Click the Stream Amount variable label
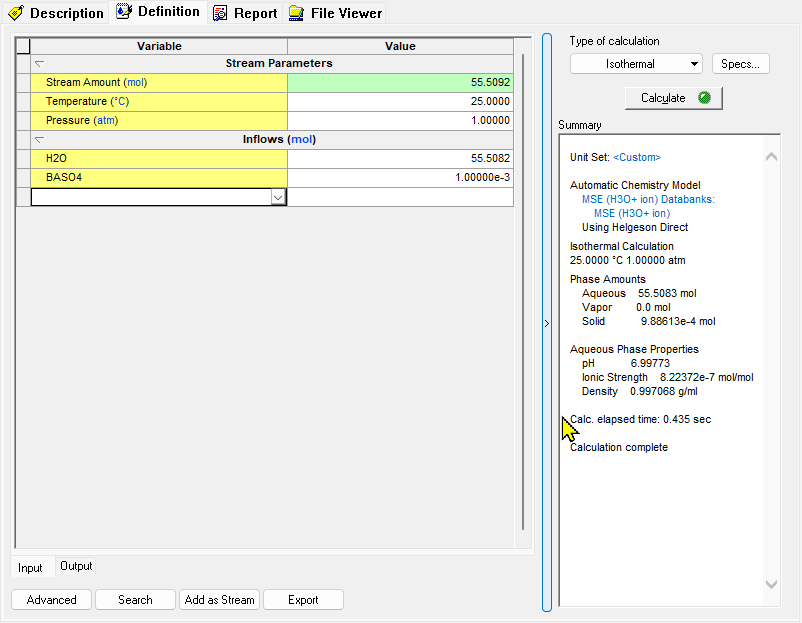 [96, 82]
